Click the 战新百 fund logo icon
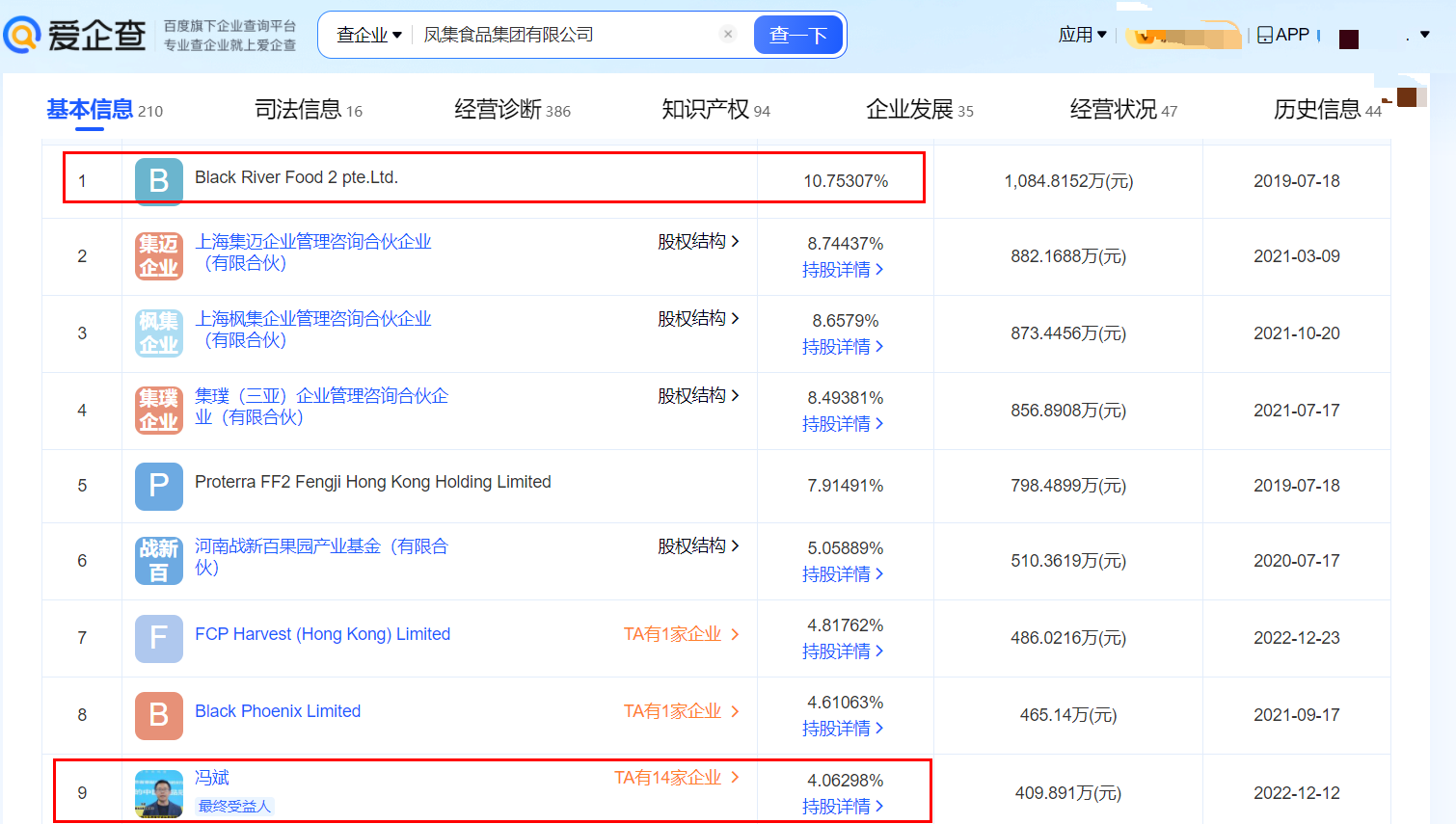The height and width of the screenshot is (824, 1456). click(159, 561)
